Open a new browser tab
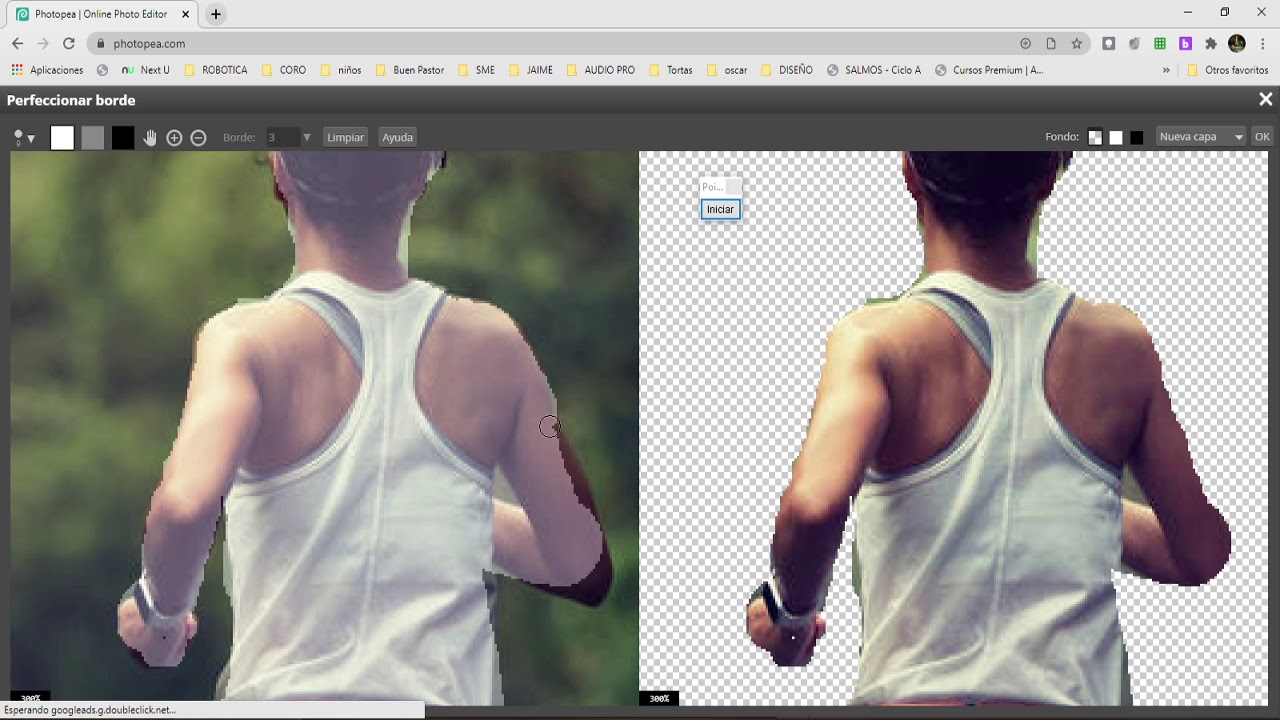Viewport: 1280px width, 720px height. point(216,14)
